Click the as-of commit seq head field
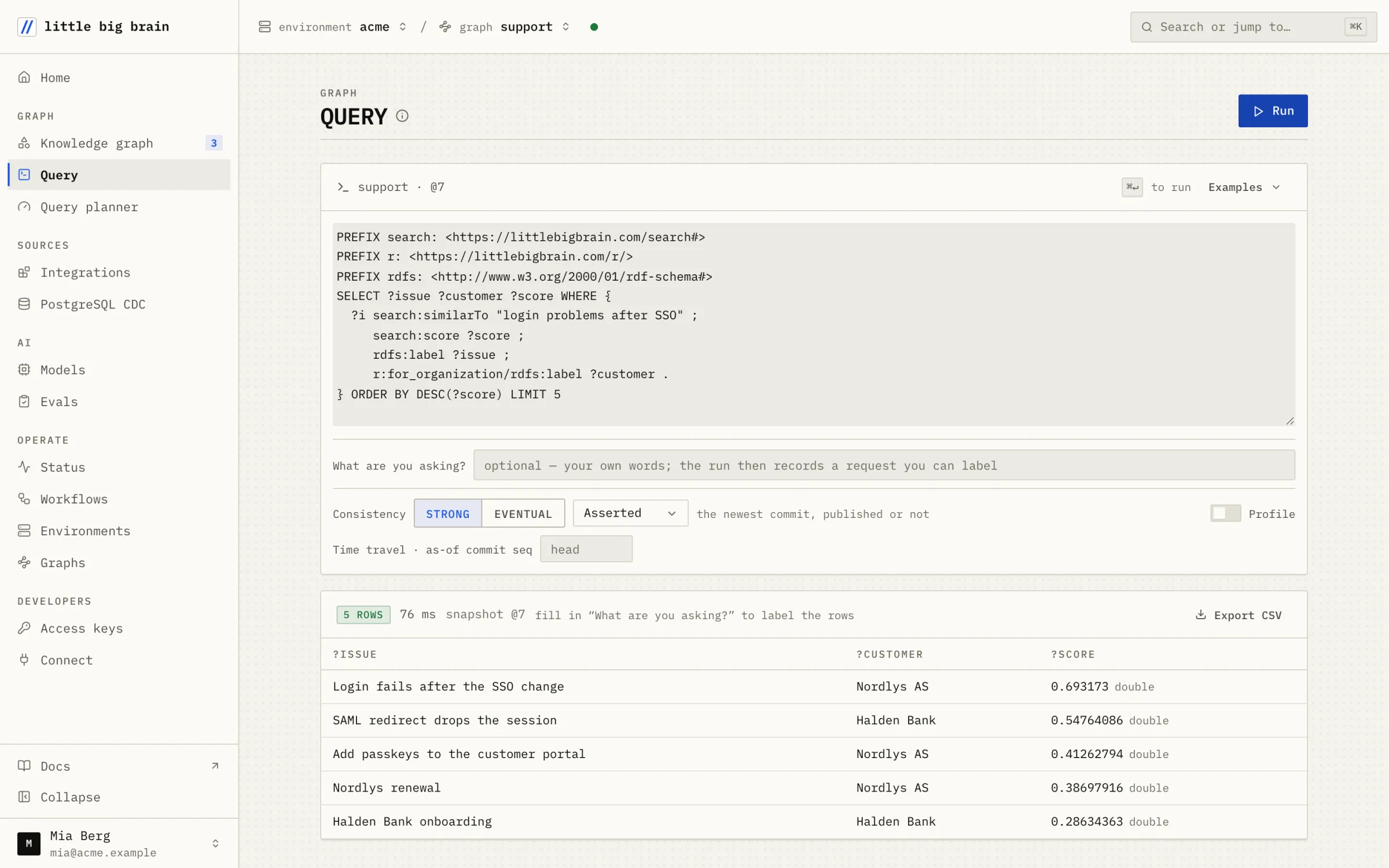This screenshot has height=868, width=1389. pos(586,549)
